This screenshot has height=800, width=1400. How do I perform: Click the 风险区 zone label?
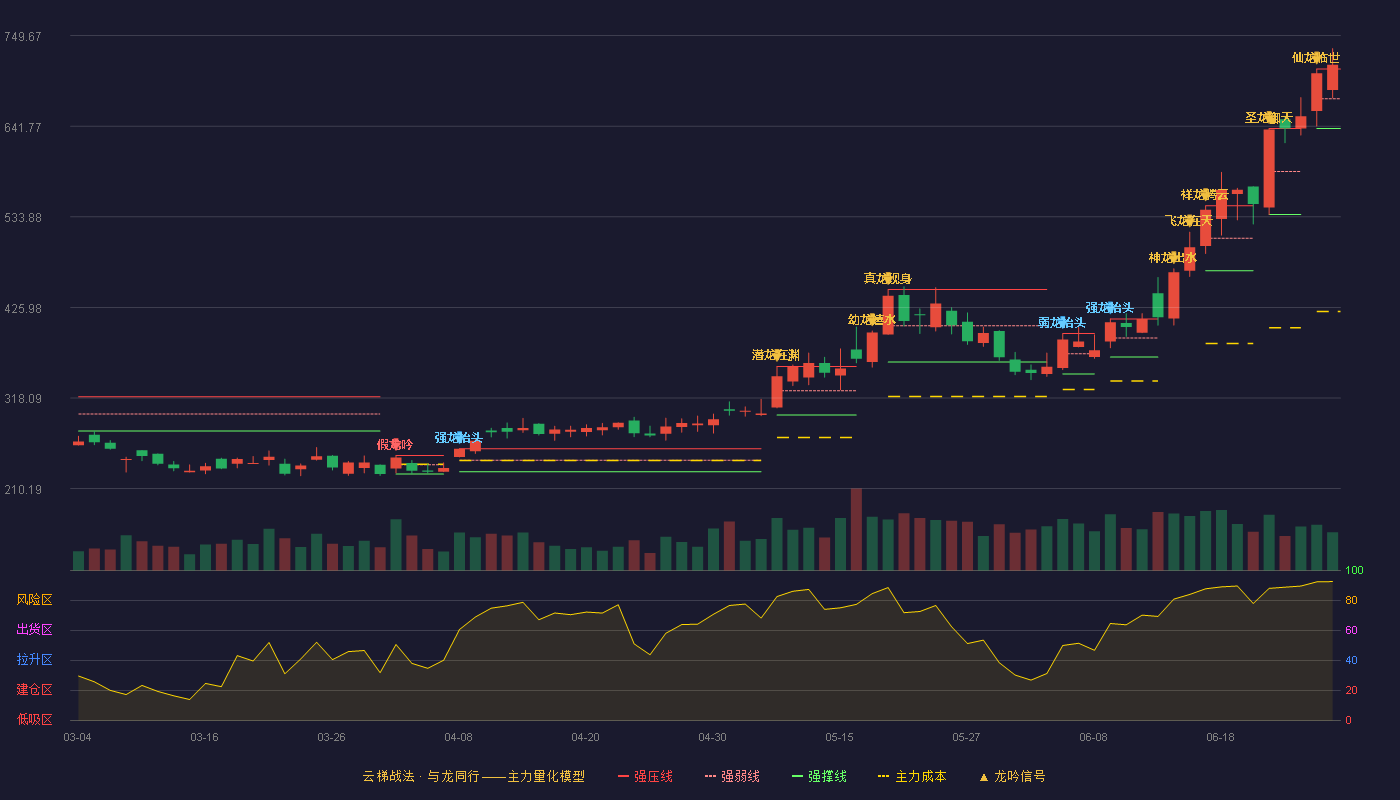click(35, 600)
